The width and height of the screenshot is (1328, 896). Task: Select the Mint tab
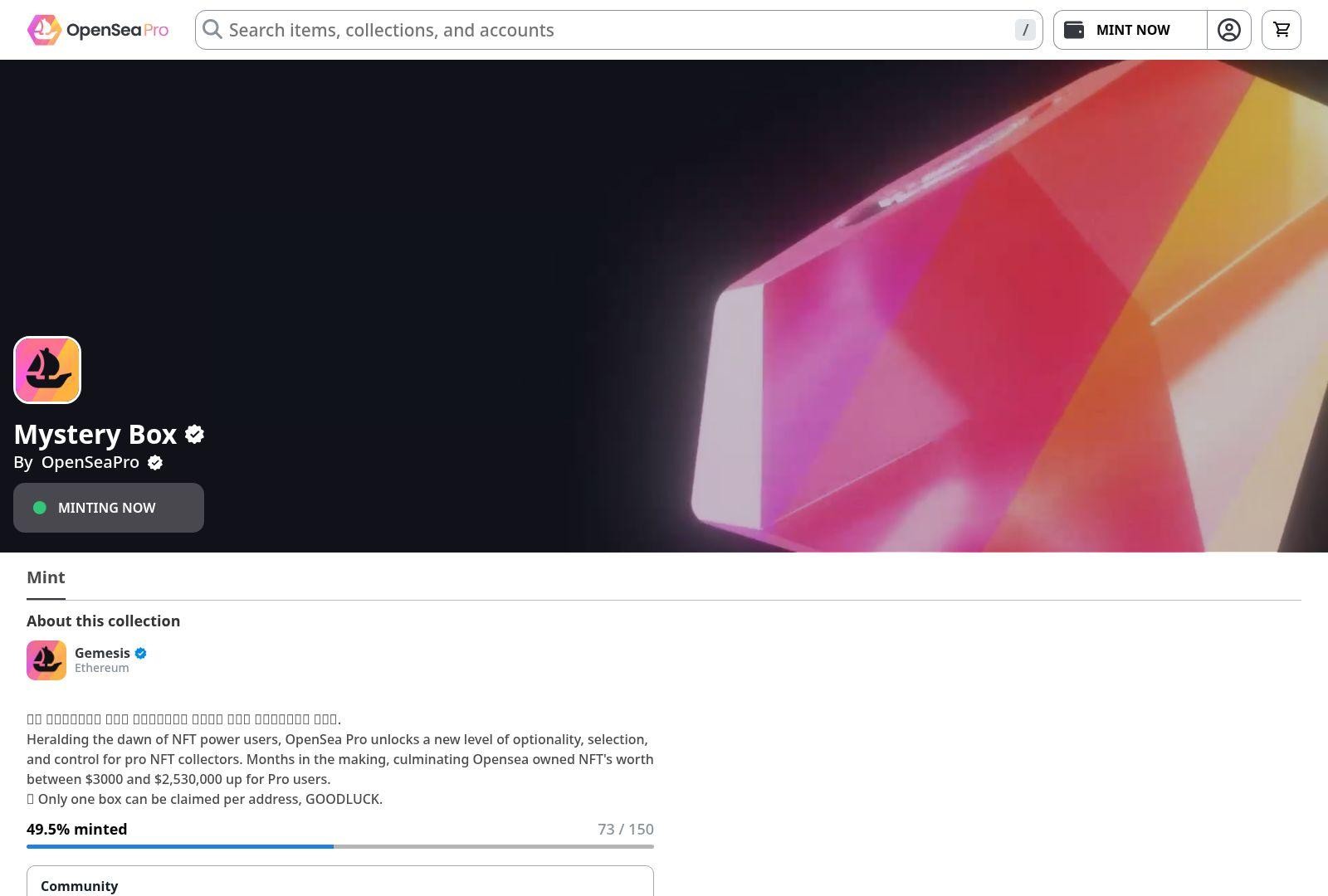46,577
